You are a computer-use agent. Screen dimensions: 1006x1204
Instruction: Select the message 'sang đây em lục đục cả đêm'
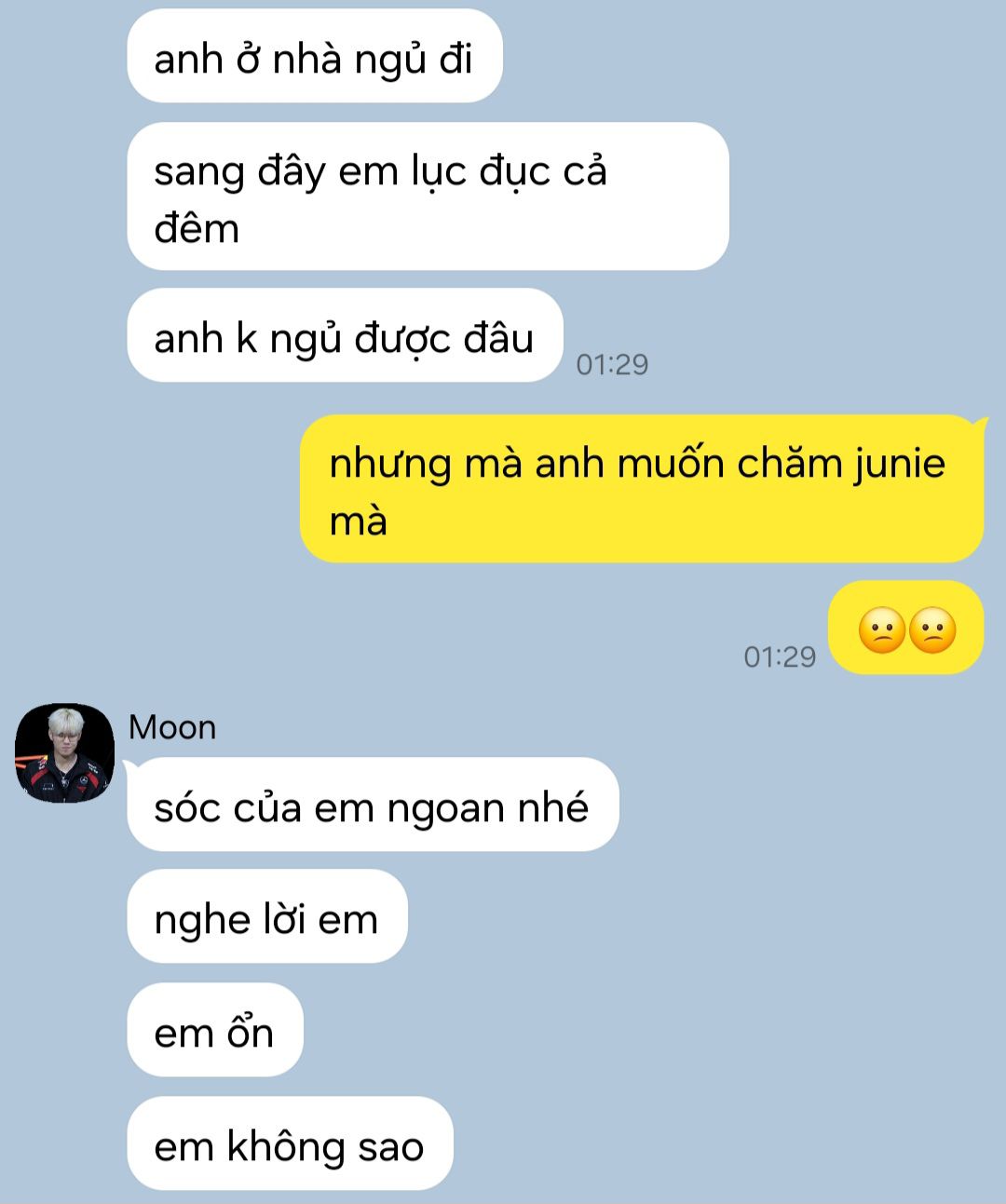coord(428,196)
